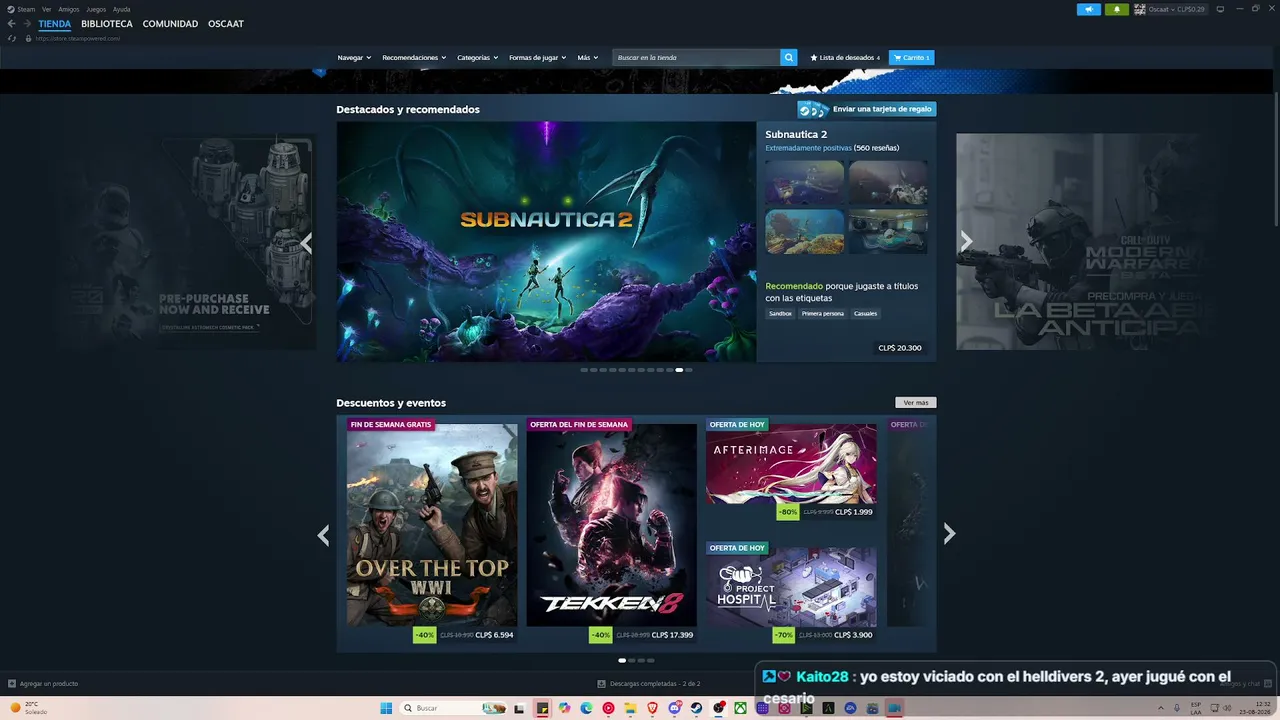Click the store URL address text
The image size is (1280, 720).
coord(78,38)
